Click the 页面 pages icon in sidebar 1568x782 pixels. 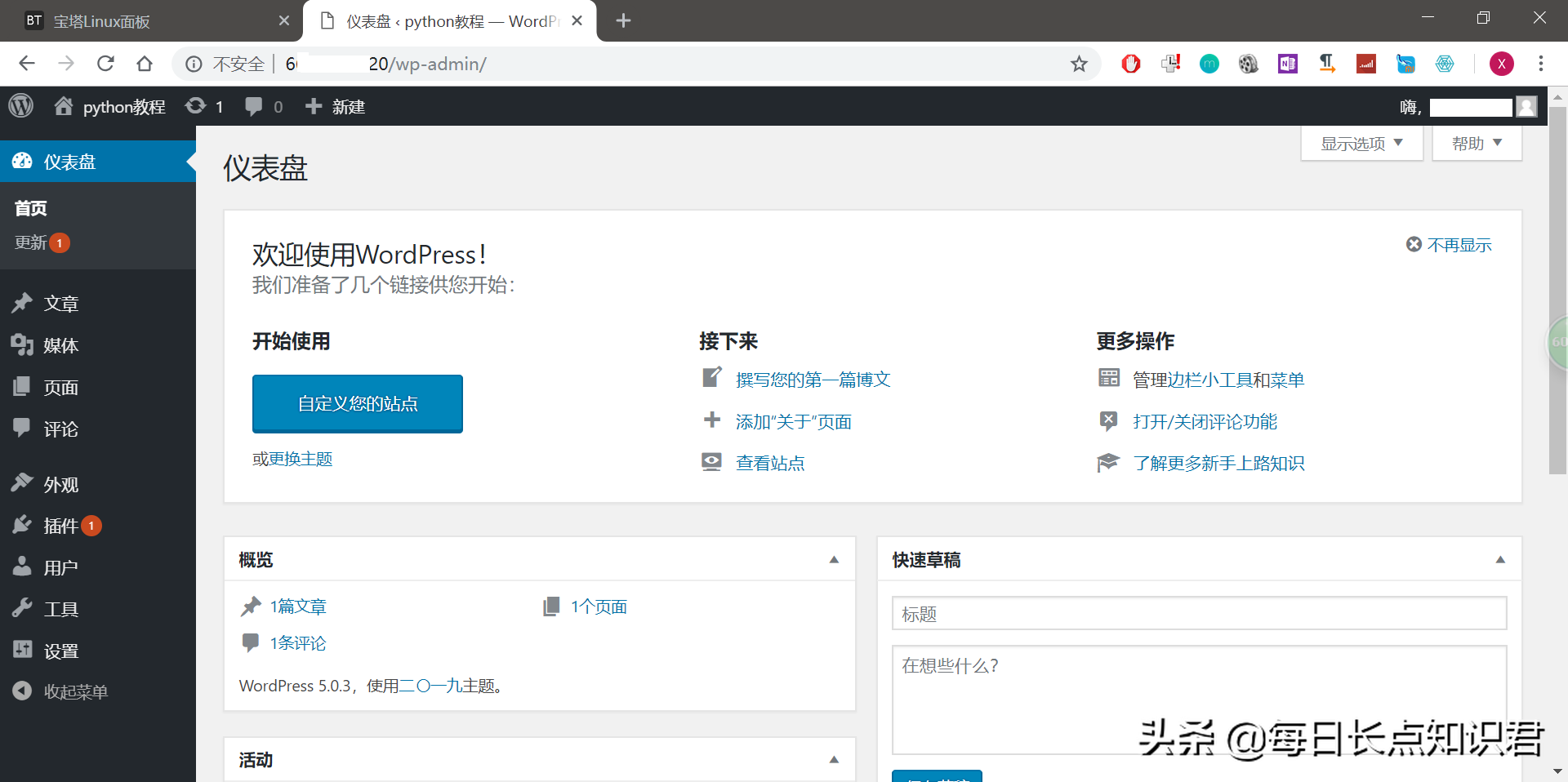pyautogui.click(x=22, y=387)
